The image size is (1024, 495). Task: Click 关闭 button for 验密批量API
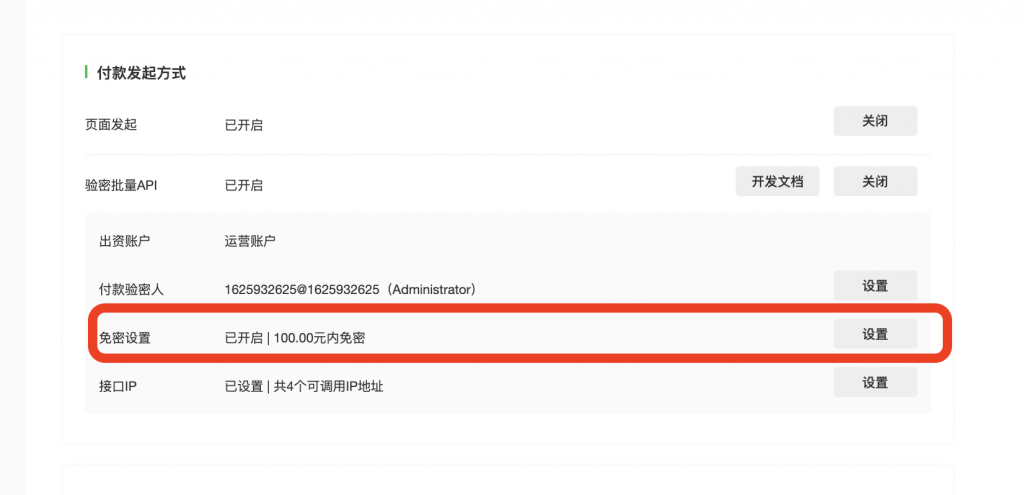pyautogui.click(x=875, y=181)
